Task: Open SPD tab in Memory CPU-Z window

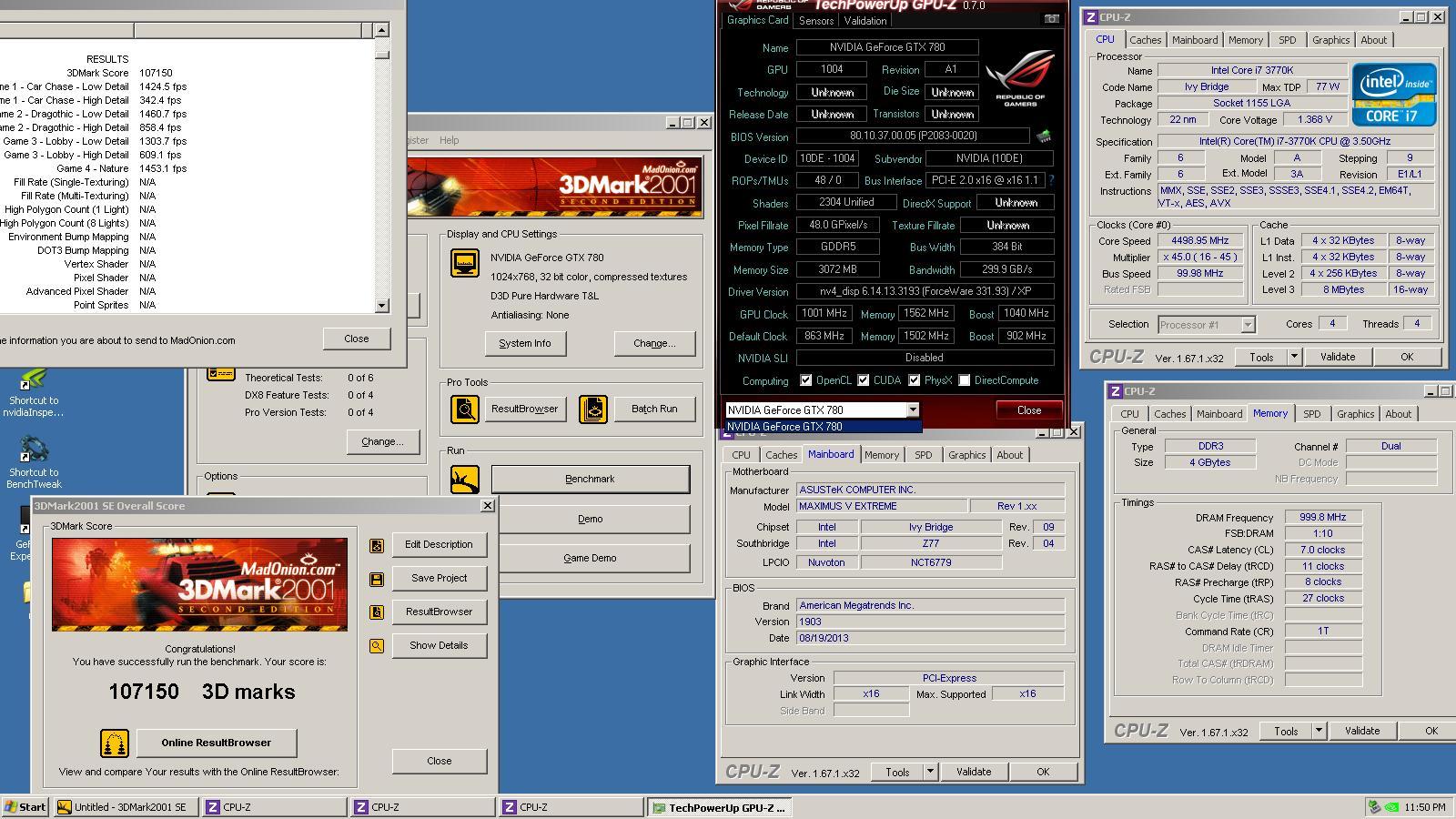Action: pos(1311,414)
